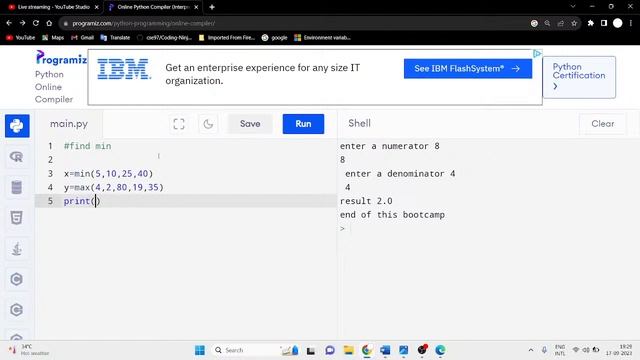Reload the current page

click(36, 23)
